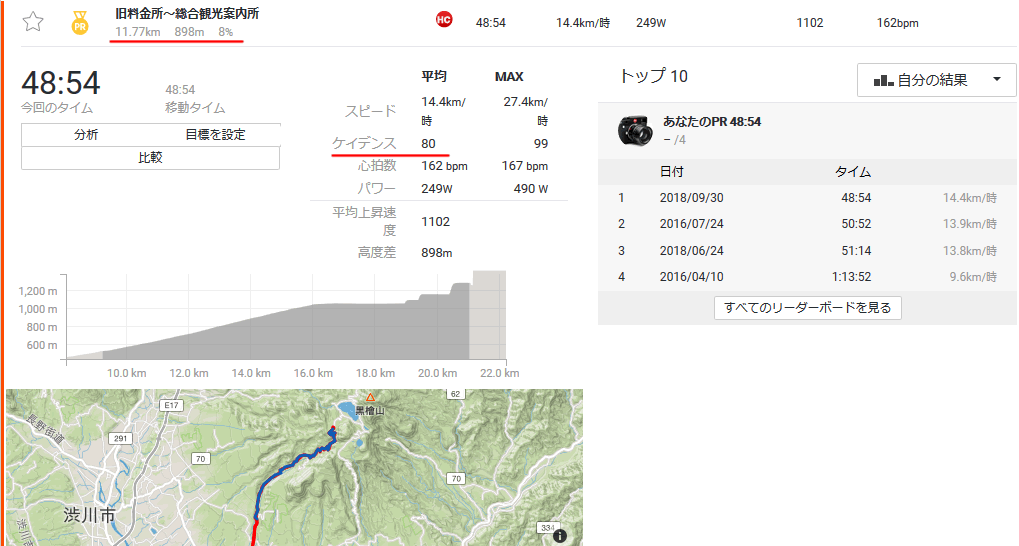
Task: Click the bar chart icon beside 自分の結果
Action: pos(883,81)
